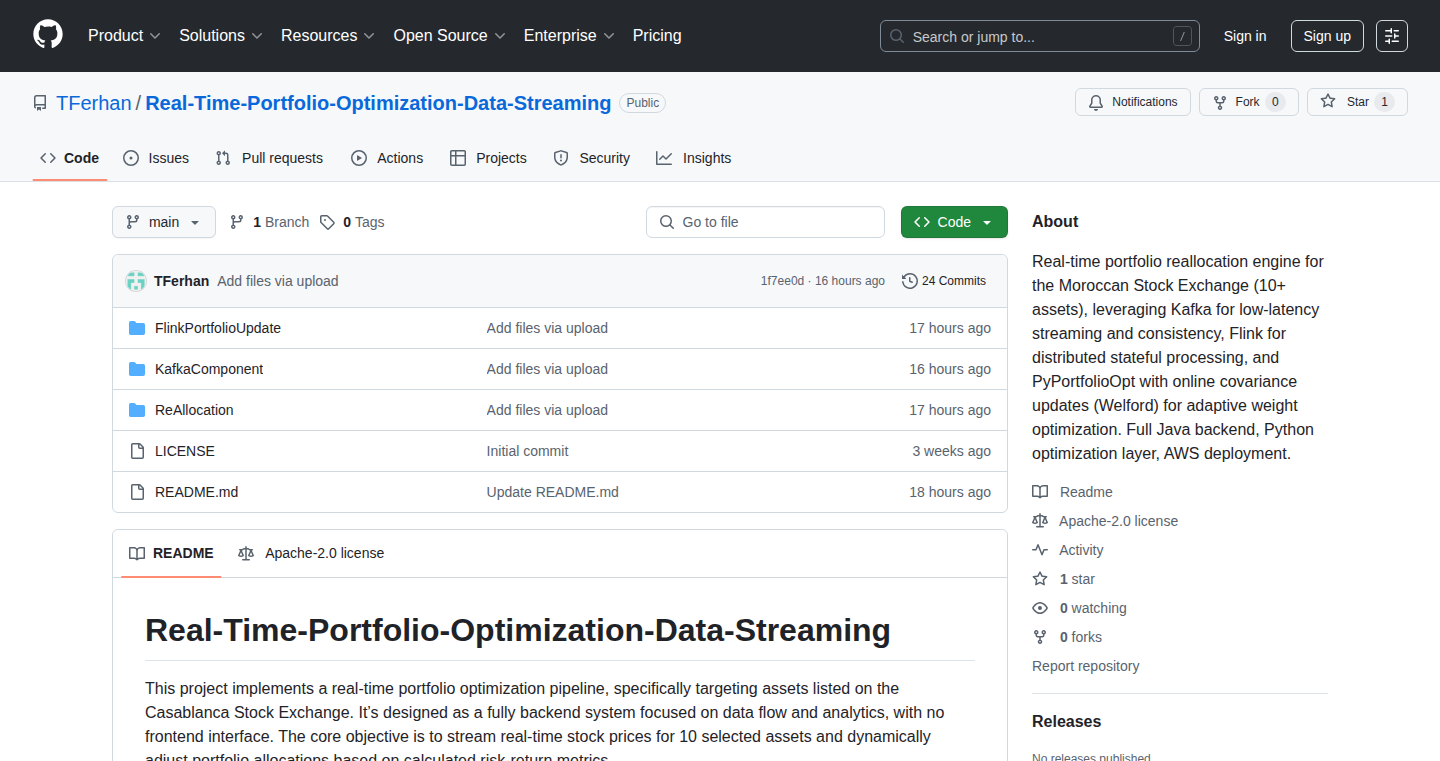Open commit hash 1f7ee0d

pos(782,281)
